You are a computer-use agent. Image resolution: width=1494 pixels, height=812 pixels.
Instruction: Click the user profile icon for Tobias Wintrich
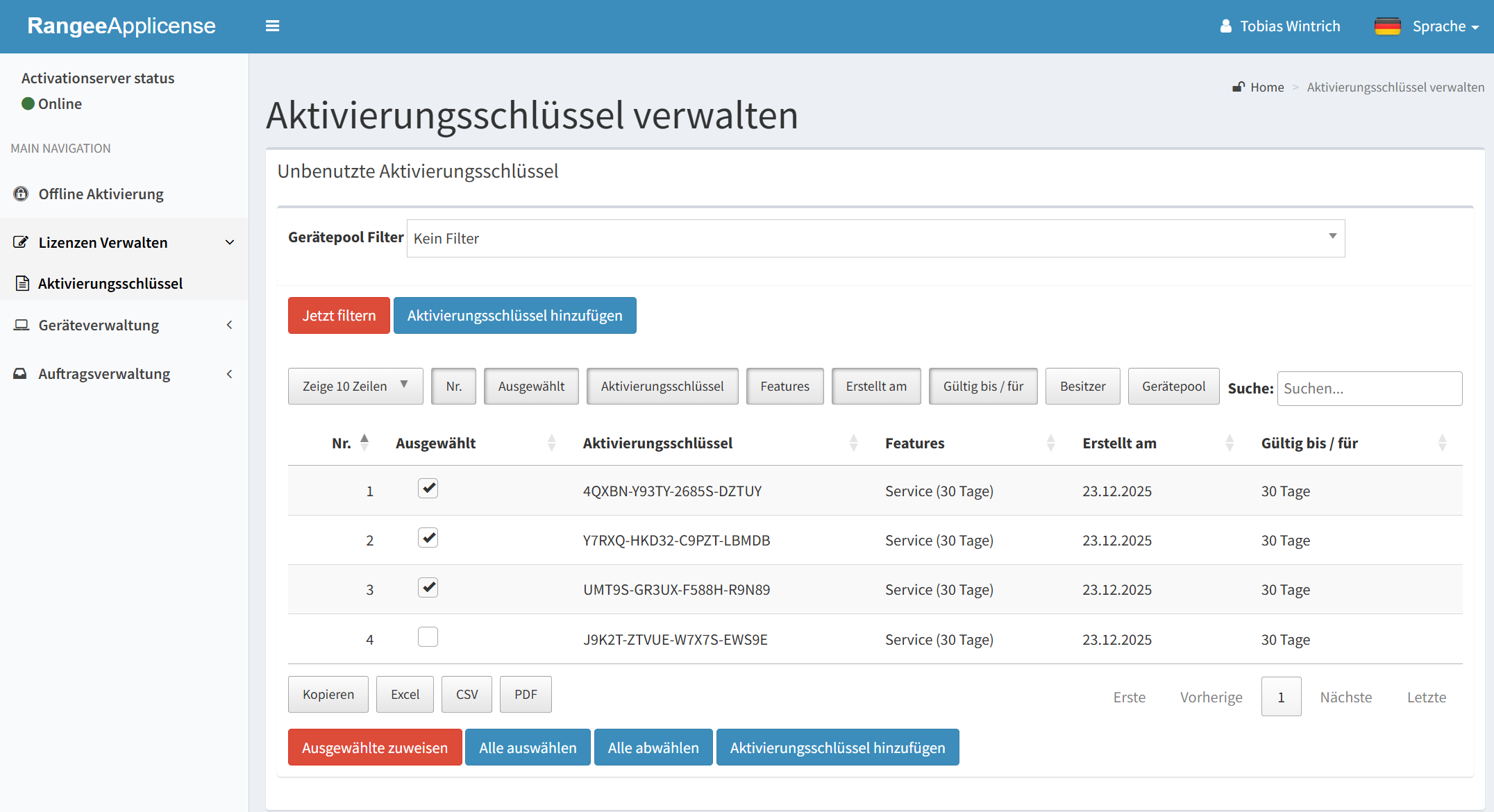1226,26
